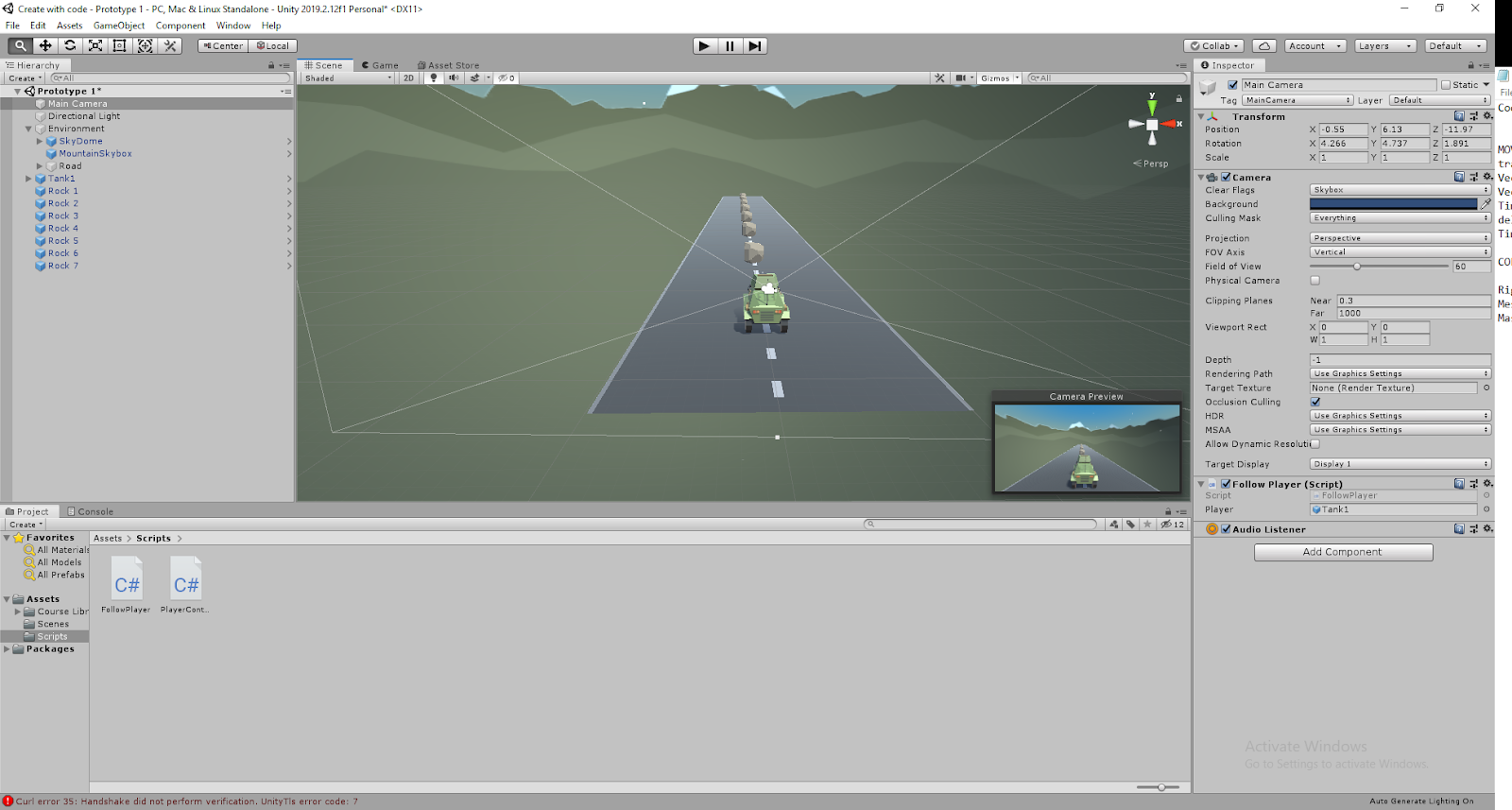
Task: Open Audio Listener preset icon
Action: [x=1473, y=529]
